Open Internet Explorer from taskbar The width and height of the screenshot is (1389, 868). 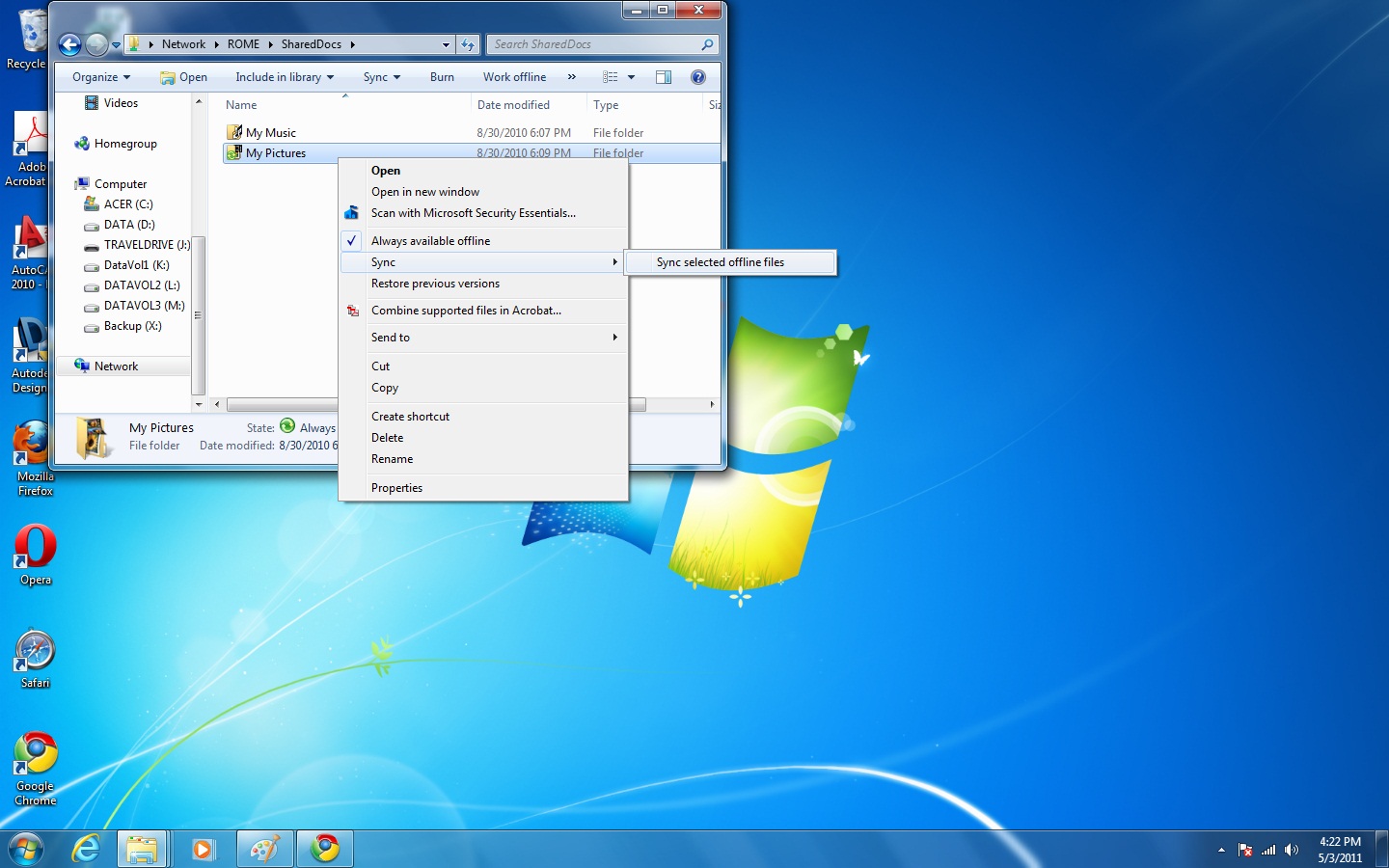click(x=87, y=849)
